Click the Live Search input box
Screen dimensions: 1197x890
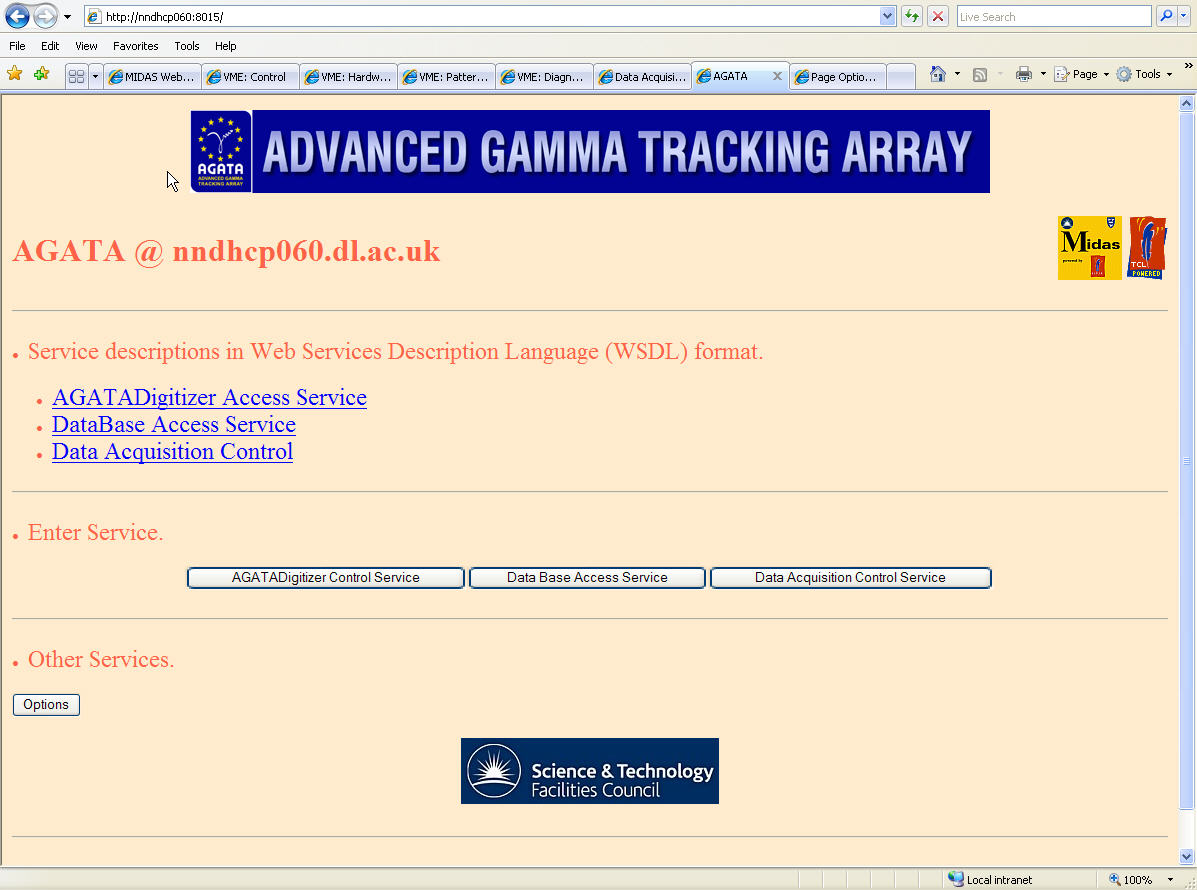[1053, 16]
